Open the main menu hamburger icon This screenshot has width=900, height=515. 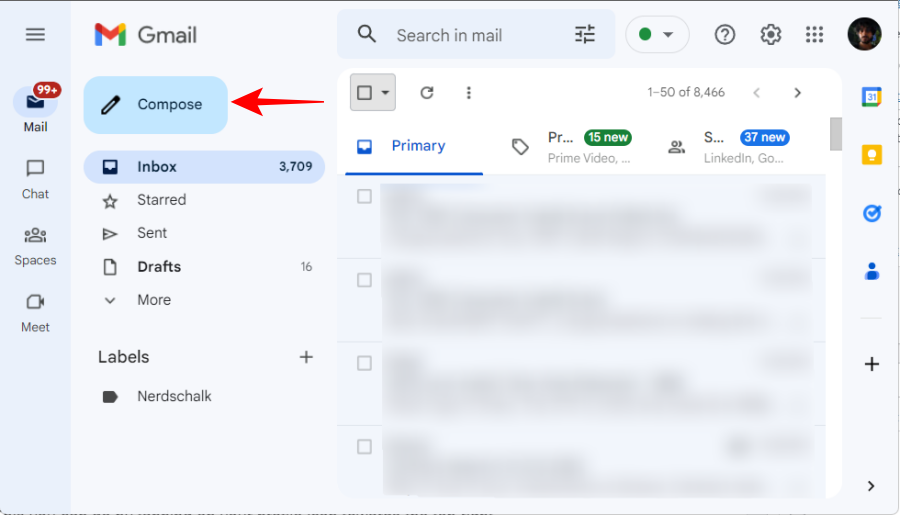pos(35,34)
